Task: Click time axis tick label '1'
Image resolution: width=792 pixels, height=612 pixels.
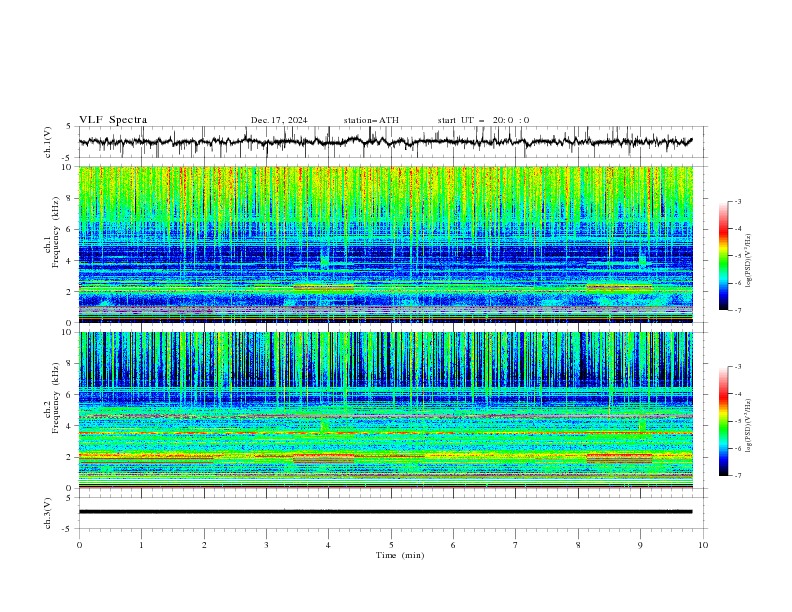Action: 141,545
